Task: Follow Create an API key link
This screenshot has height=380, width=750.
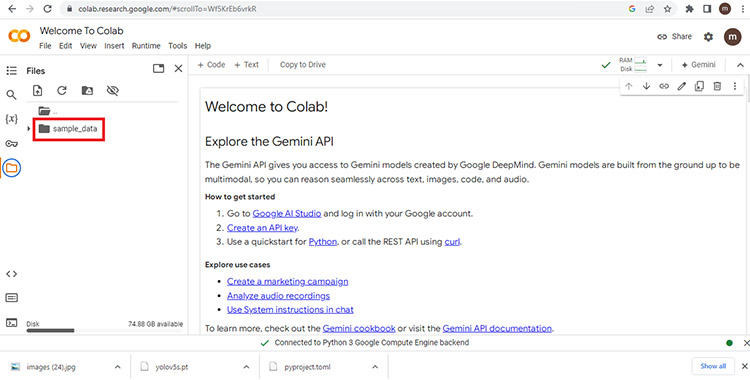Action: 263,228
